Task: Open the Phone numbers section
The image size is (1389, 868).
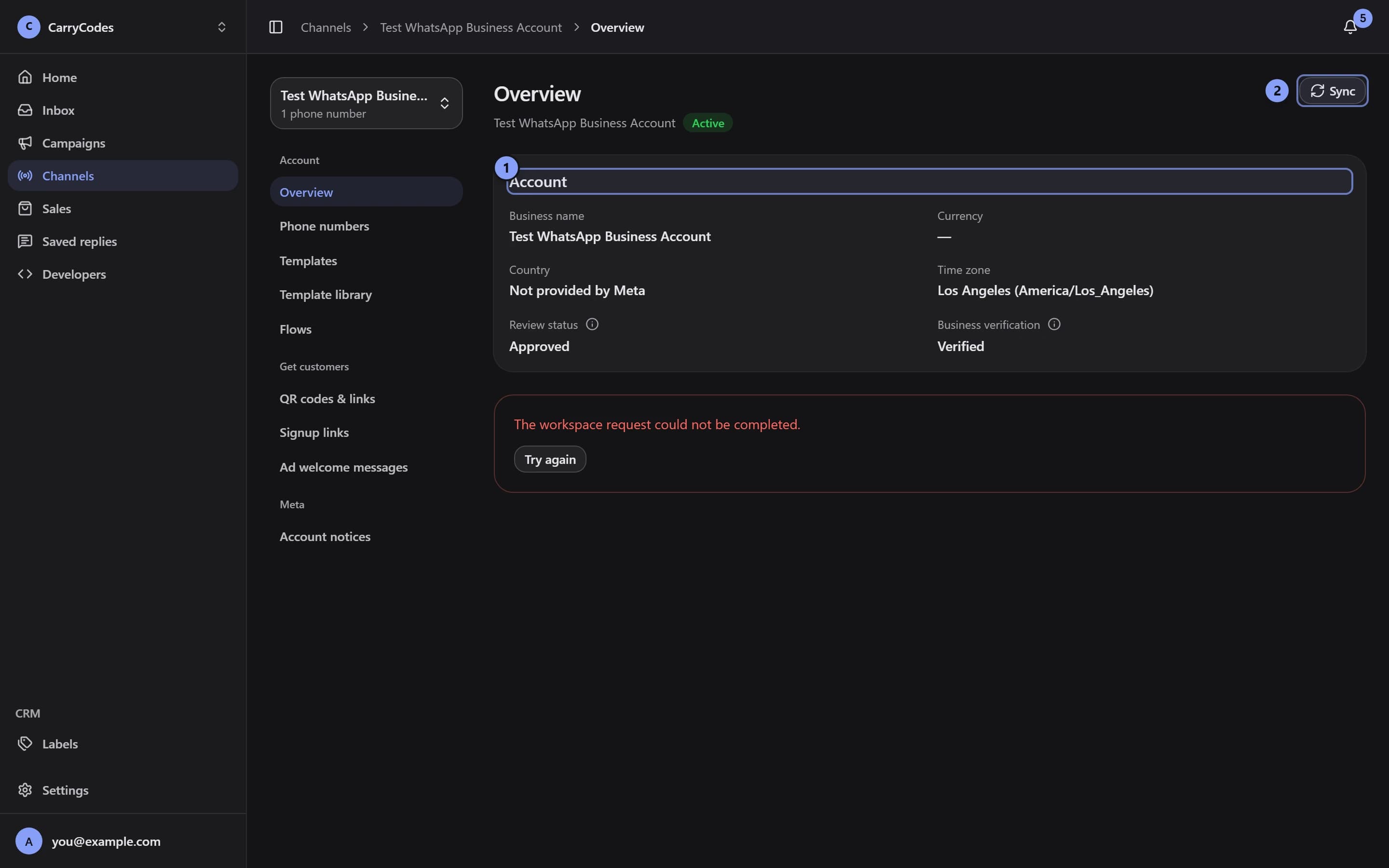Action: pyautogui.click(x=366, y=226)
